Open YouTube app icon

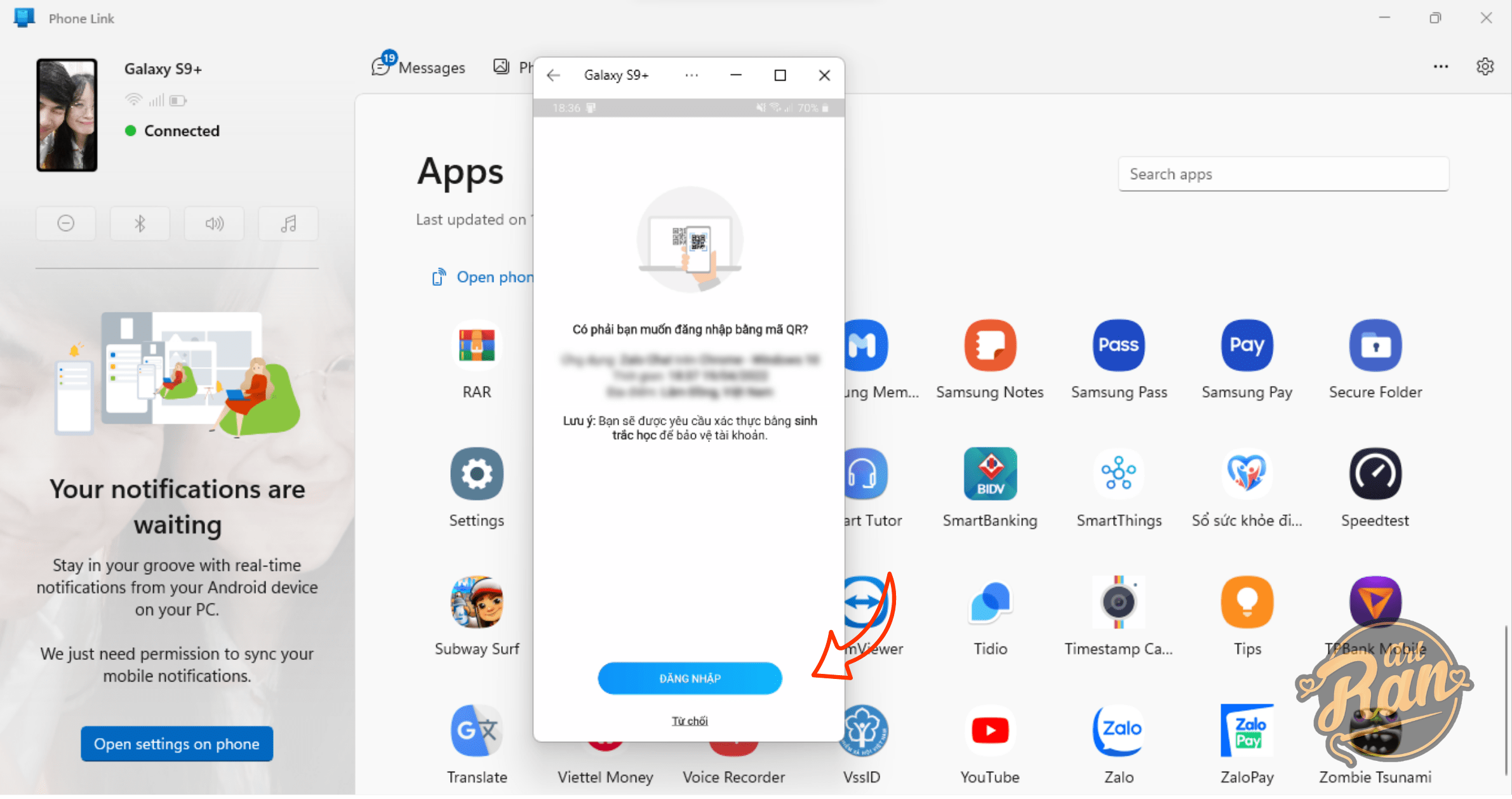click(990, 730)
